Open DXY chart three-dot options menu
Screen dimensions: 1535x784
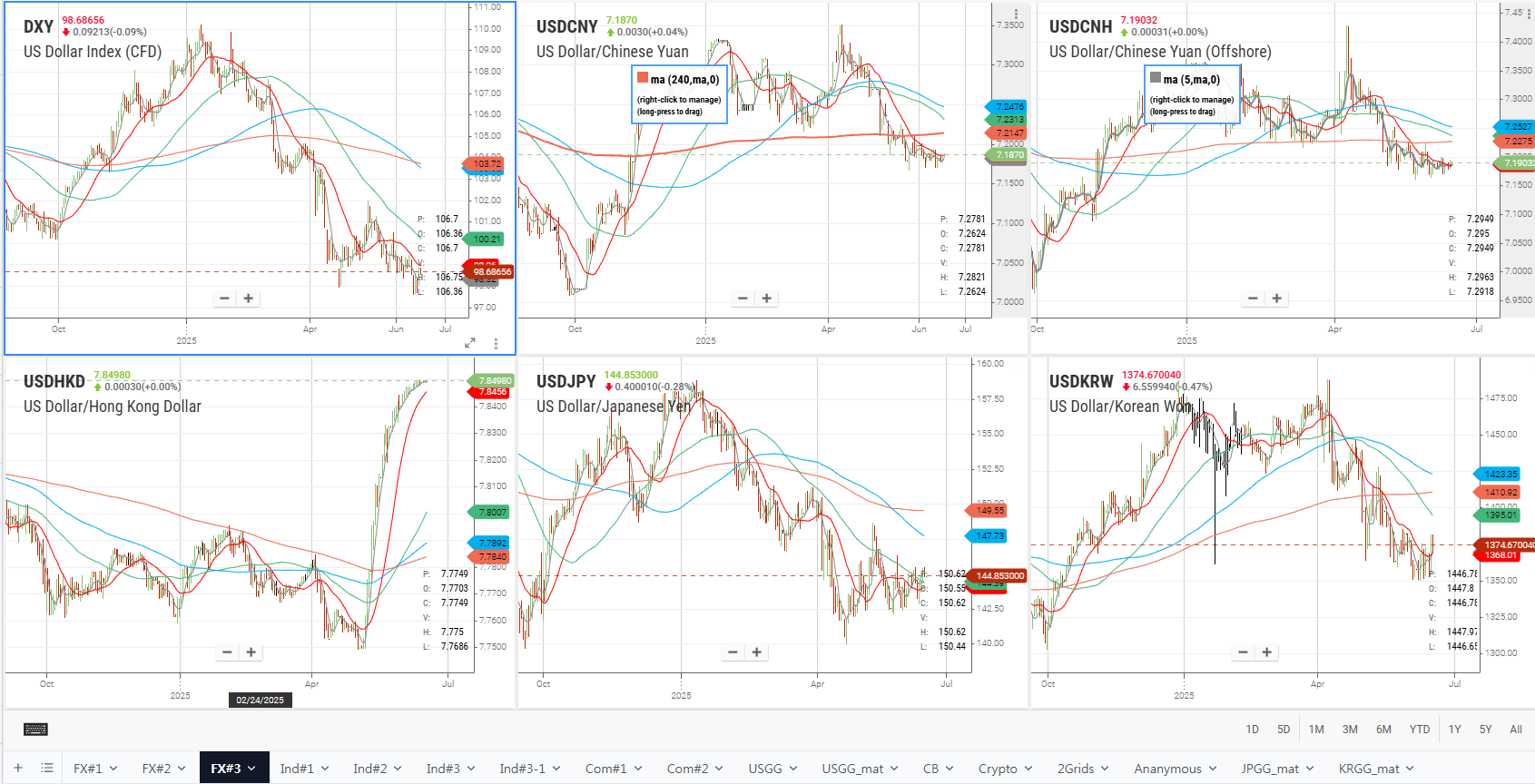click(496, 343)
